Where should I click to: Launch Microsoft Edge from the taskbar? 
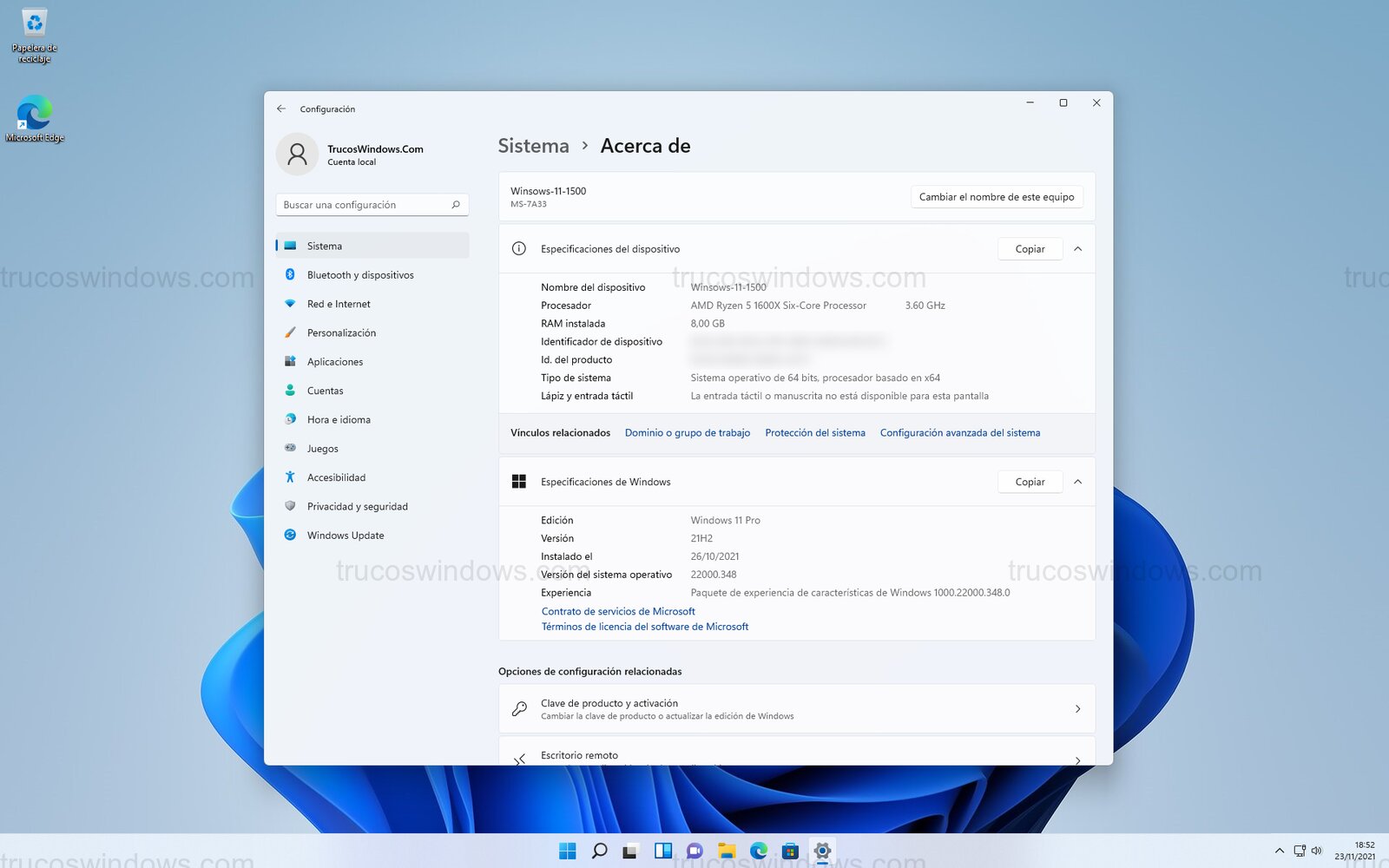[757, 852]
